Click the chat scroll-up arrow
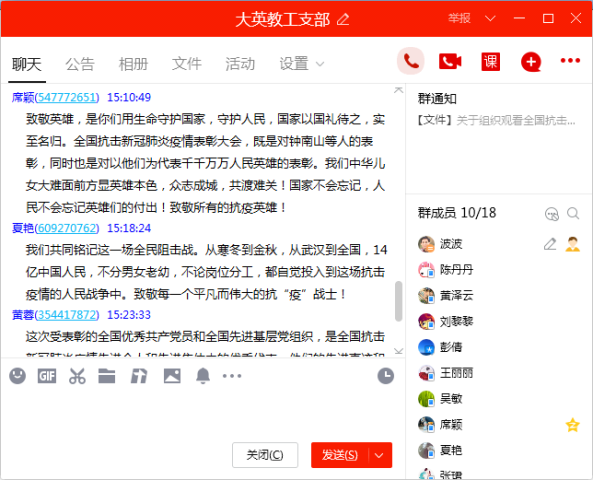Image resolution: width=593 pixels, height=480 pixels. (398, 90)
